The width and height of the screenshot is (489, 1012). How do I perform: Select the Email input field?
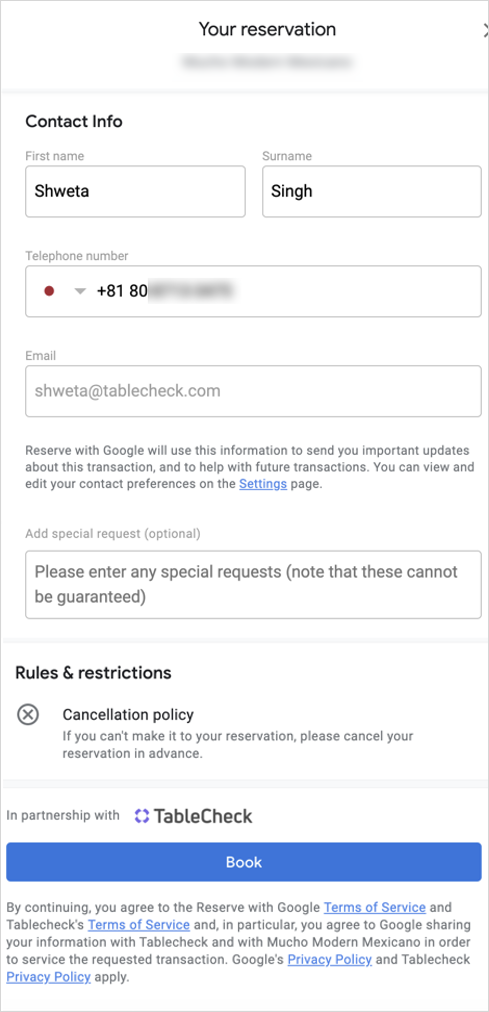point(254,391)
